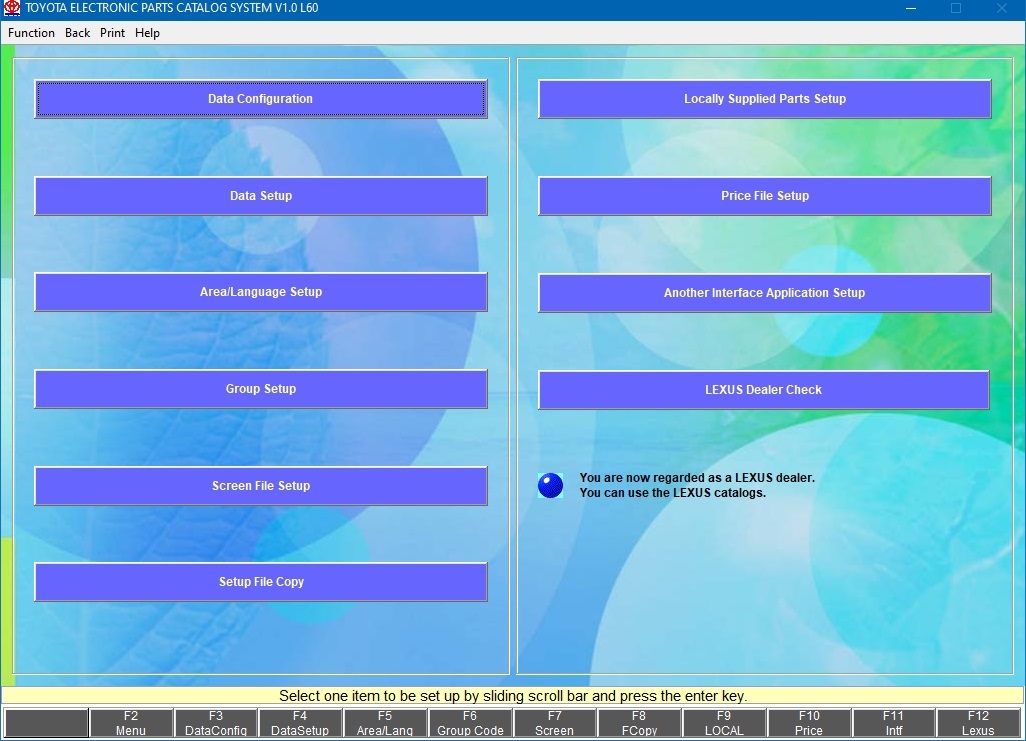The width and height of the screenshot is (1026, 741).
Task: Open Data Setup
Action: coord(260,196)
